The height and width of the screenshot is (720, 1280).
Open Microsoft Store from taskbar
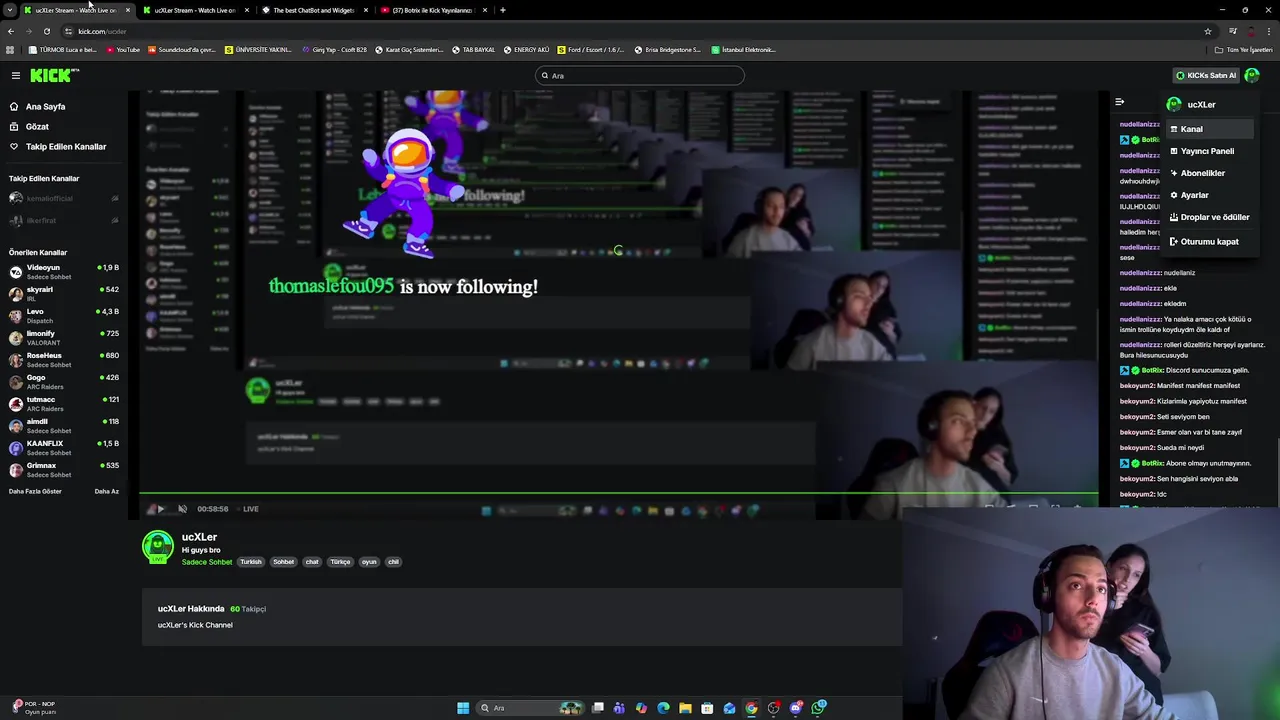[x=707, y=708]
